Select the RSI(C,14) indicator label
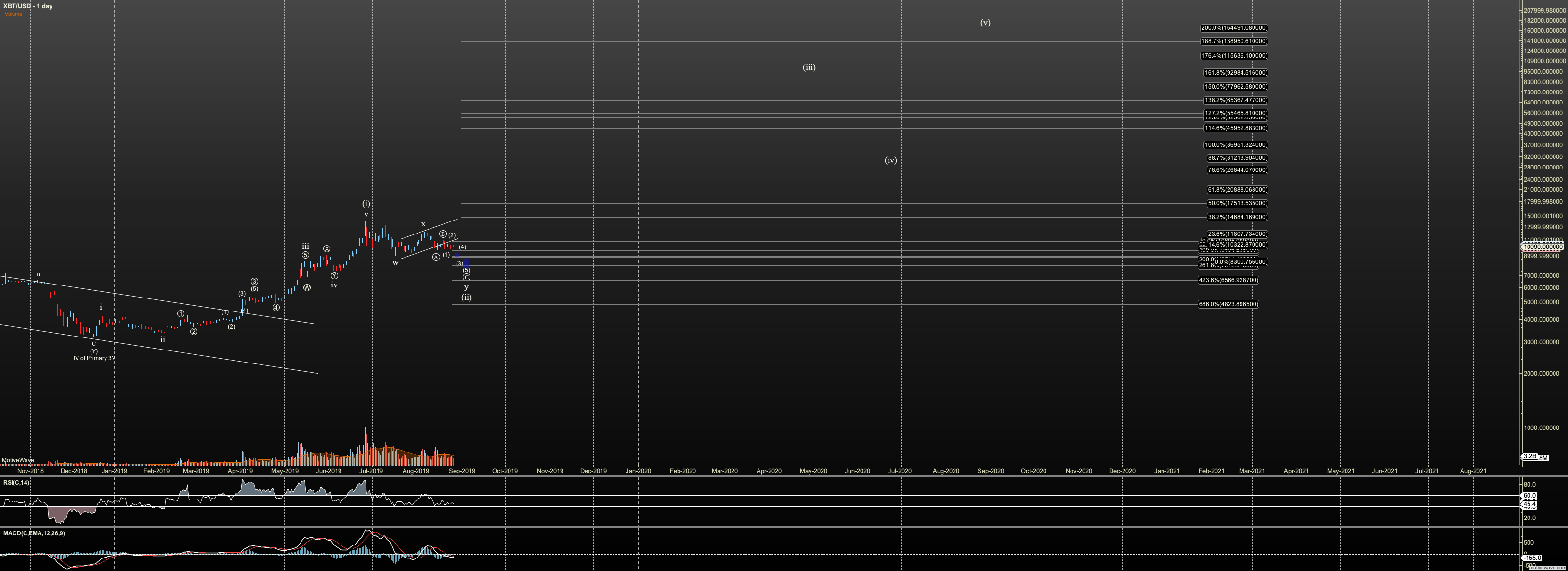Viewport: 1568px width, 571px height. coord(16,483)
